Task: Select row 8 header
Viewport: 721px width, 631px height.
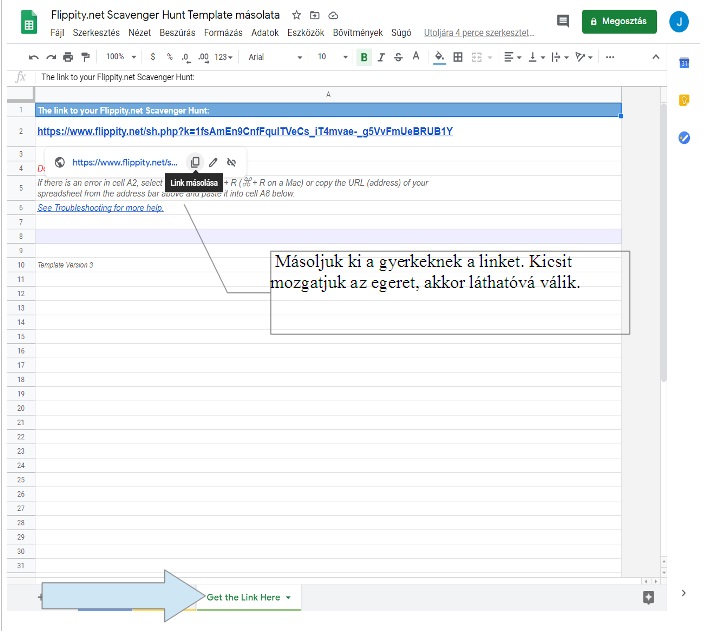Action: point(21,236)
